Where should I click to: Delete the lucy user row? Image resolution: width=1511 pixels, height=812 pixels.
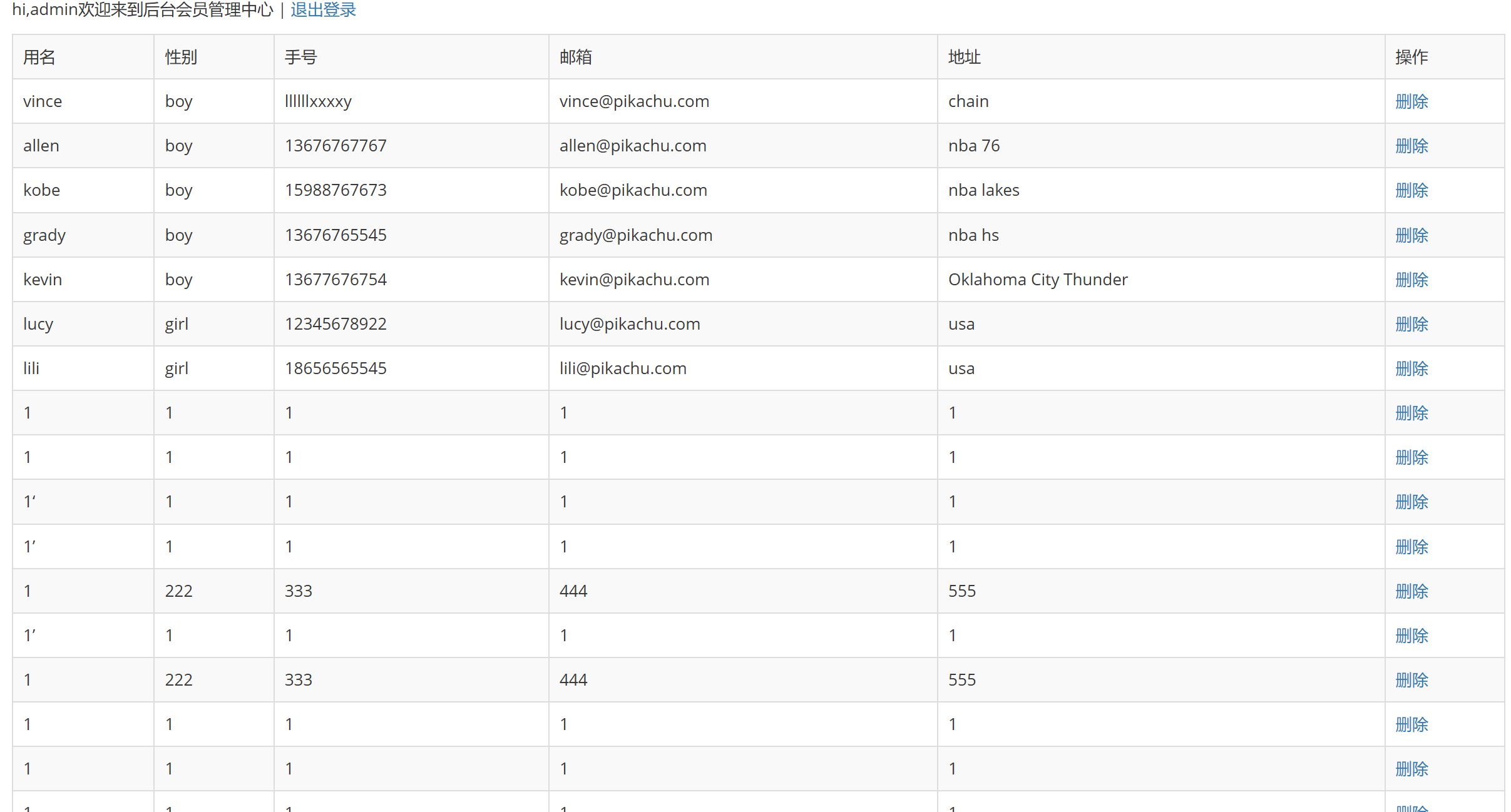[1411, 324]
